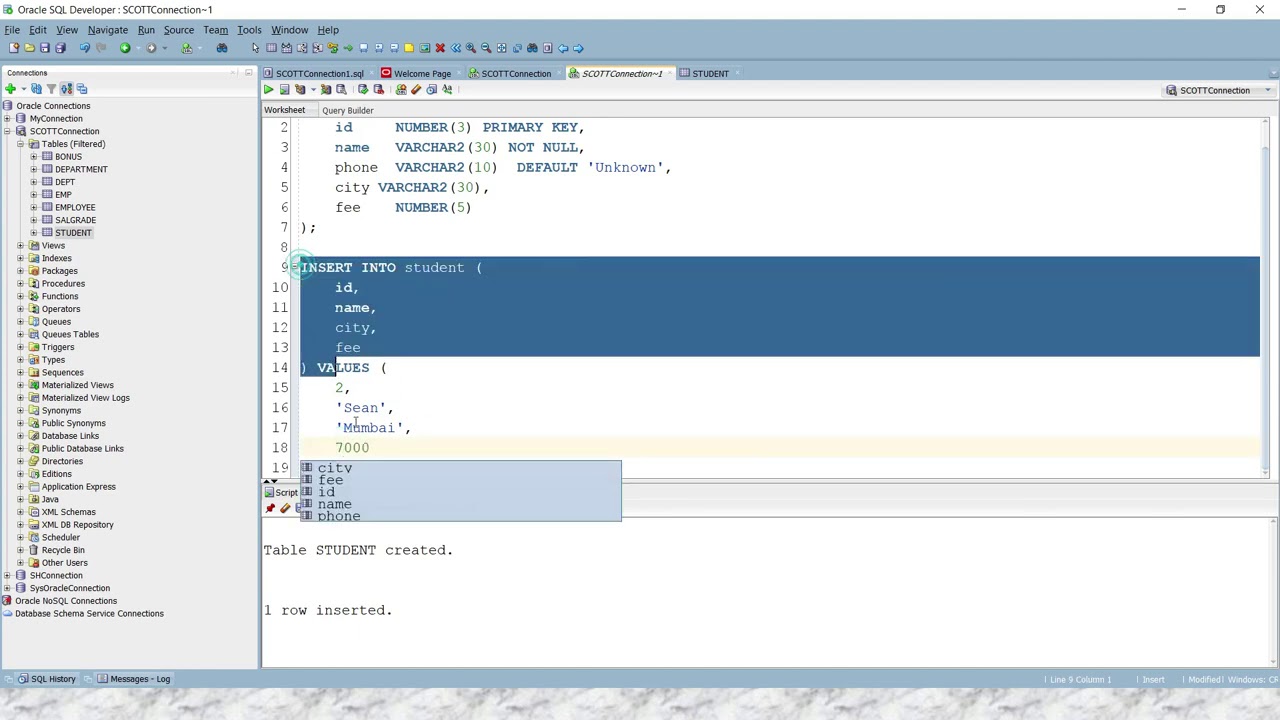
Task: Open the SQL History bottom tab
Action: (x=47, y=679)
